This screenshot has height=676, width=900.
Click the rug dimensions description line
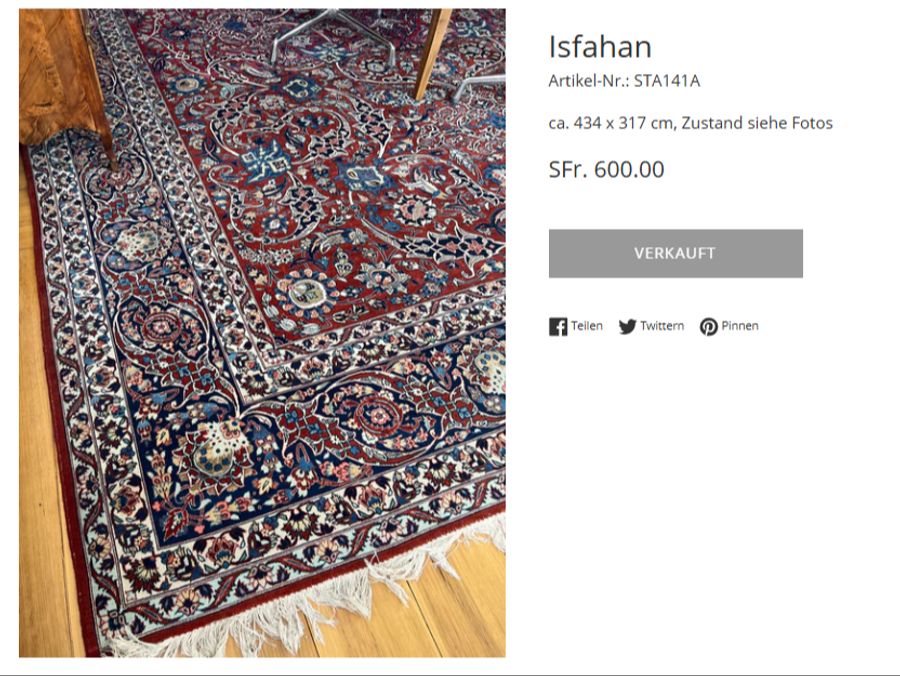(x=690, y=123)
